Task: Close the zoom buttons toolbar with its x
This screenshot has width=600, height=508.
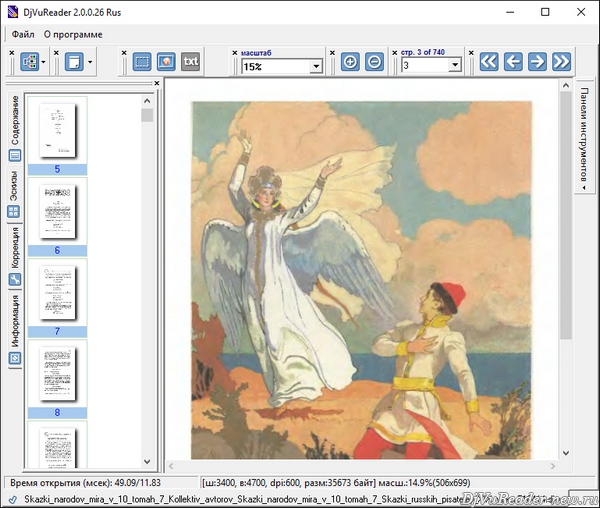Action: pyautogui.click(x=332, y=53)
